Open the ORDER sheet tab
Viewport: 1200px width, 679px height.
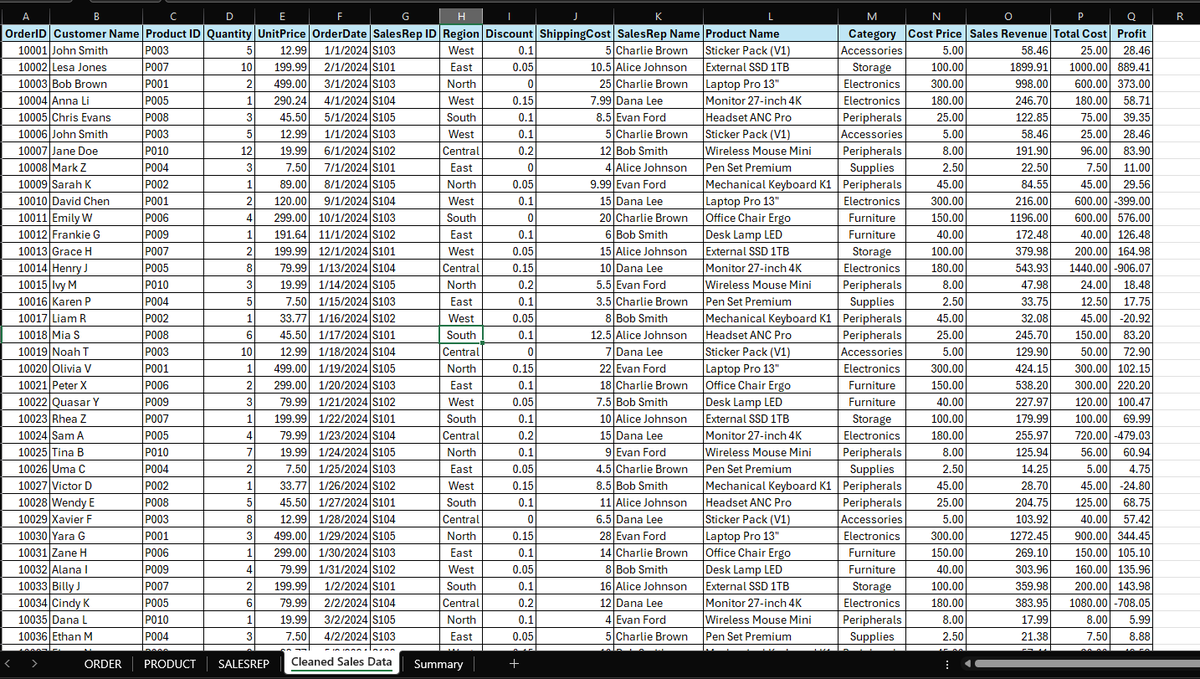(102, 664)
